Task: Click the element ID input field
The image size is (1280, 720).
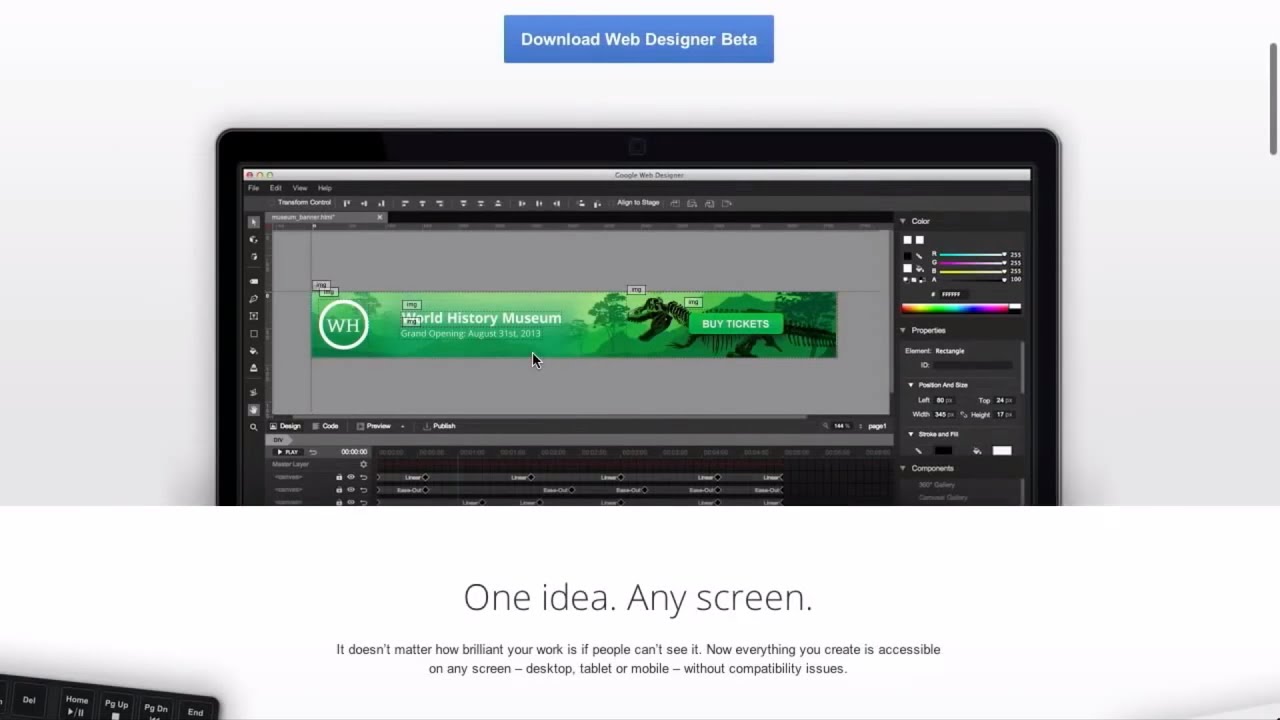Action: coord(973,364)
